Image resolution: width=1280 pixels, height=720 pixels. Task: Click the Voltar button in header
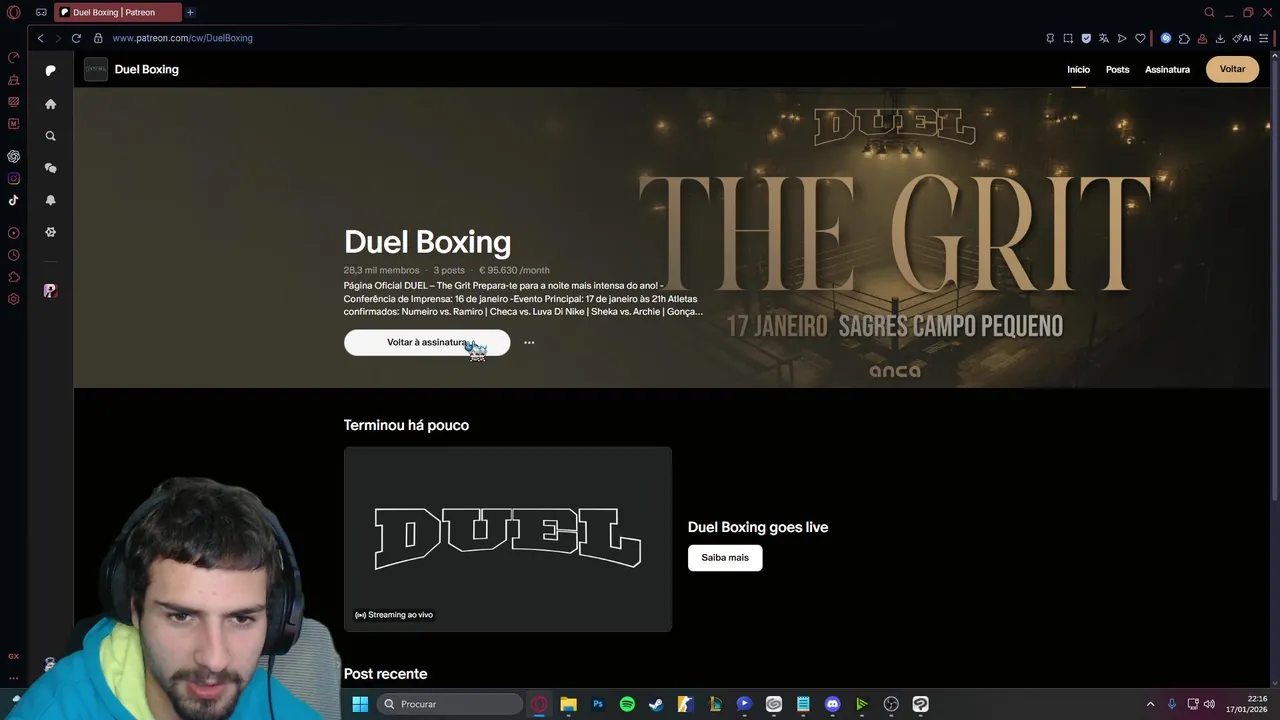pos(1232,69)
